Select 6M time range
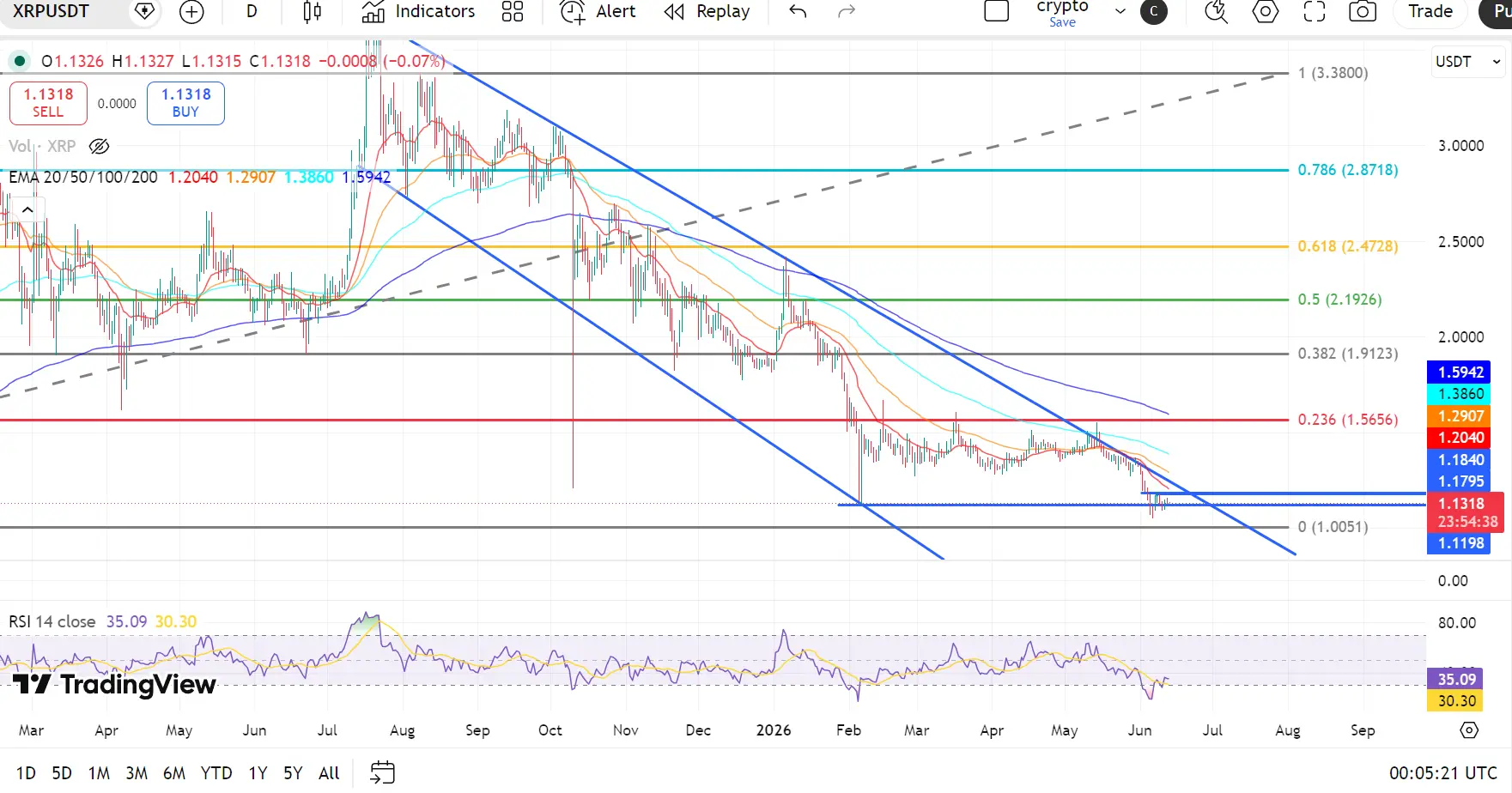Viewport: 1512px width, 793px height. (x=174, y=773)
